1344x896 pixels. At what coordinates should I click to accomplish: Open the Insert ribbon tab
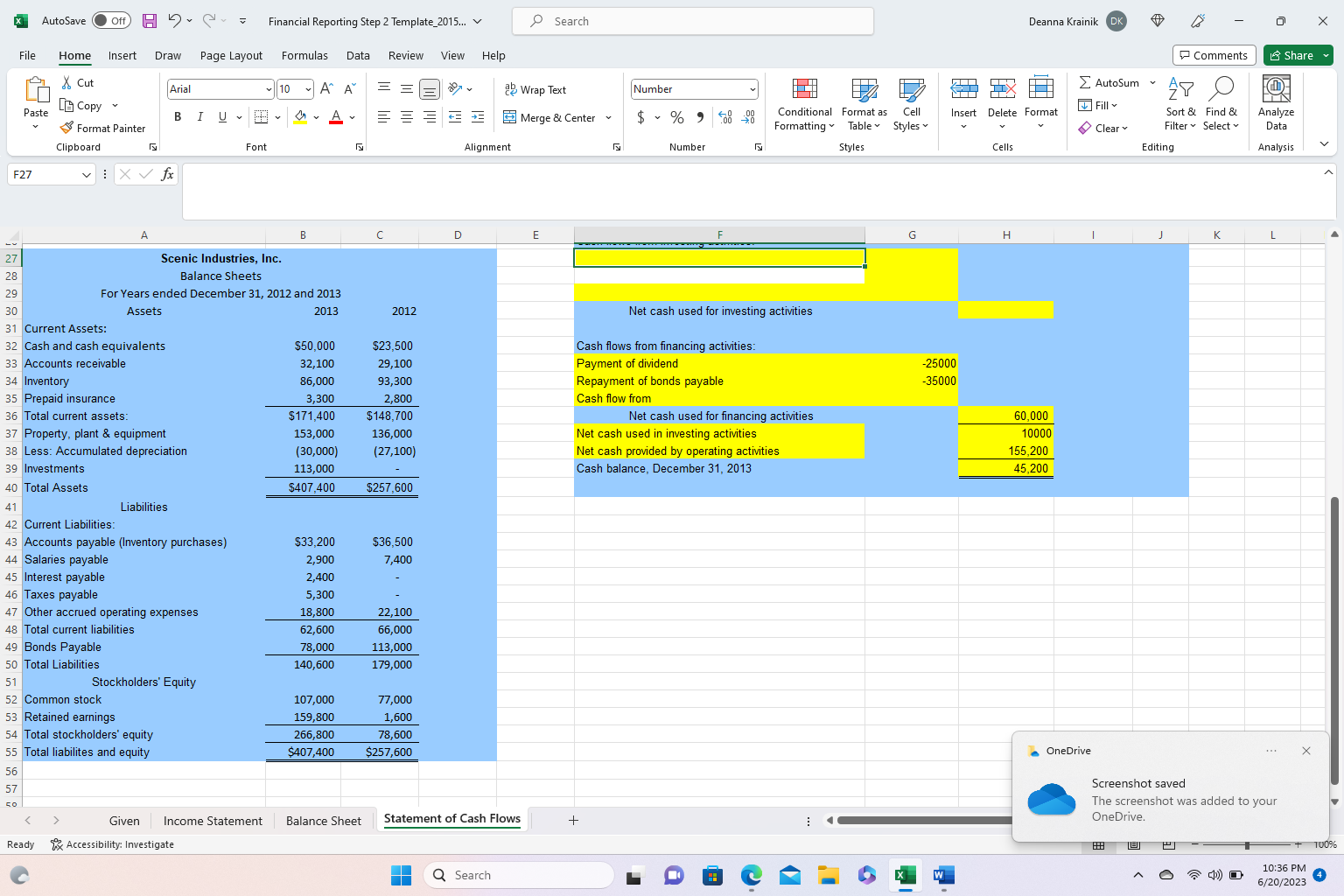[x=122, y=55]
